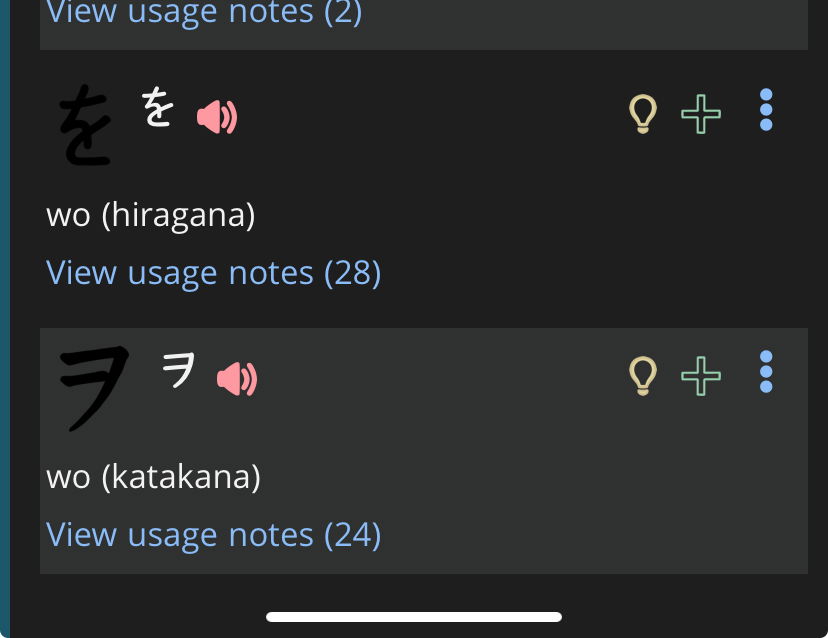828x638 pixels.
Task: Open View usage notes (28) link
Action: (x=214, y=273)
